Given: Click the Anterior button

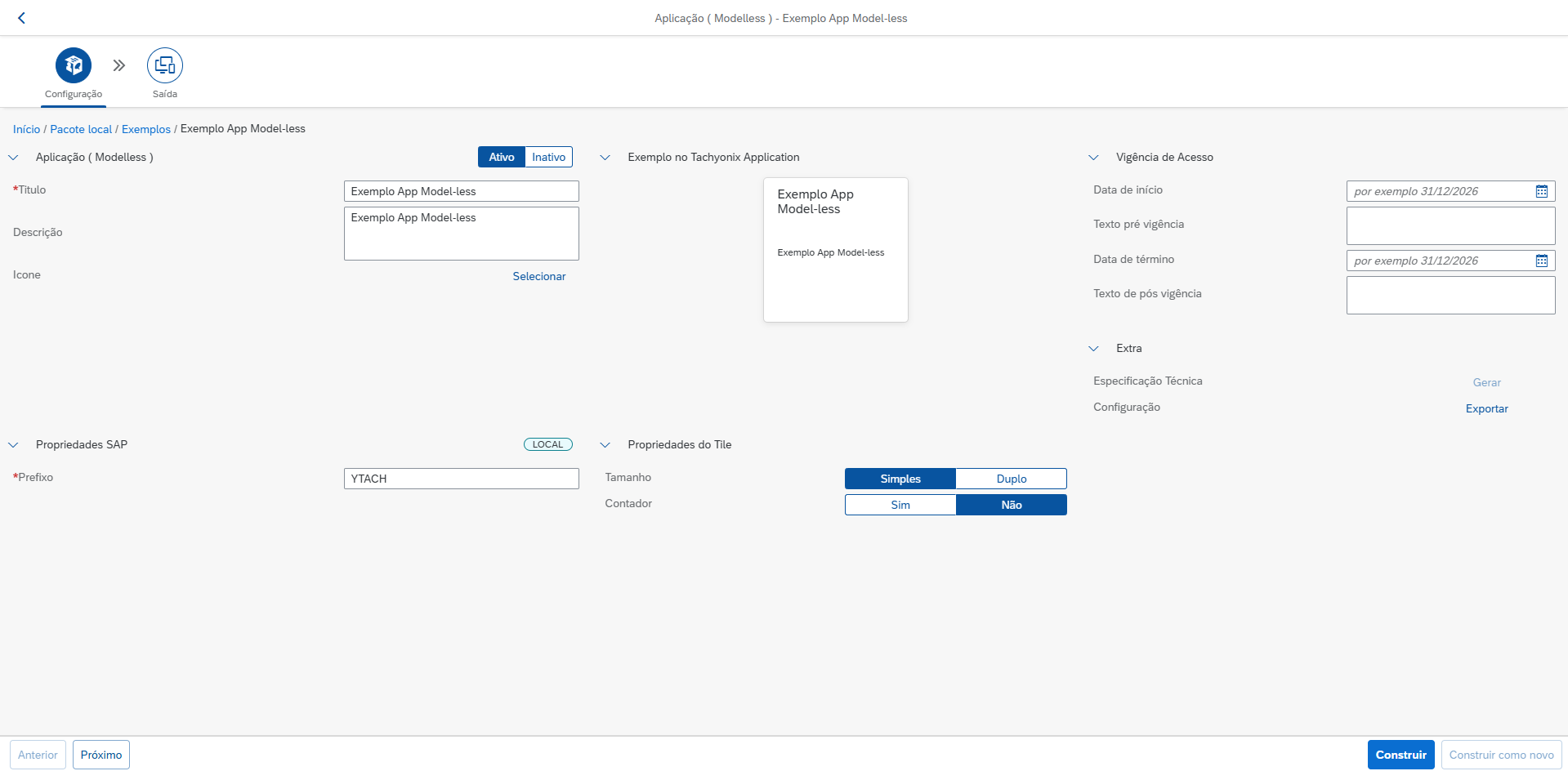Looking at the screenshot, I should (38, 755).
